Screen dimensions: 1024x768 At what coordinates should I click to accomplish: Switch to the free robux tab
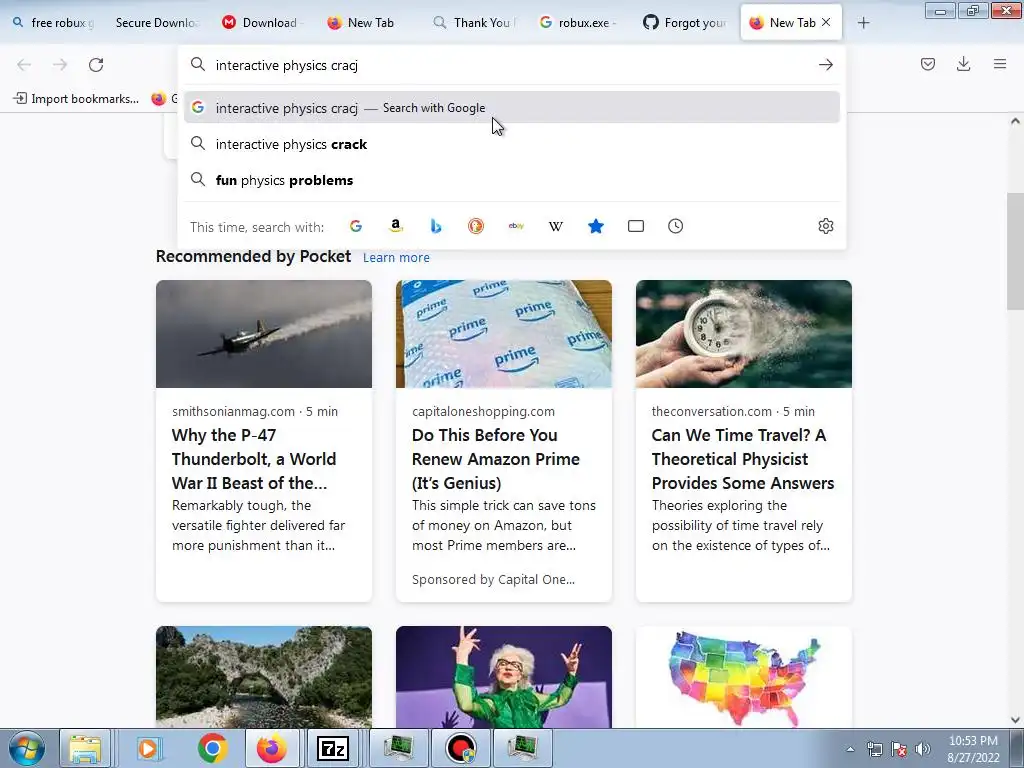tap(54, 23)
